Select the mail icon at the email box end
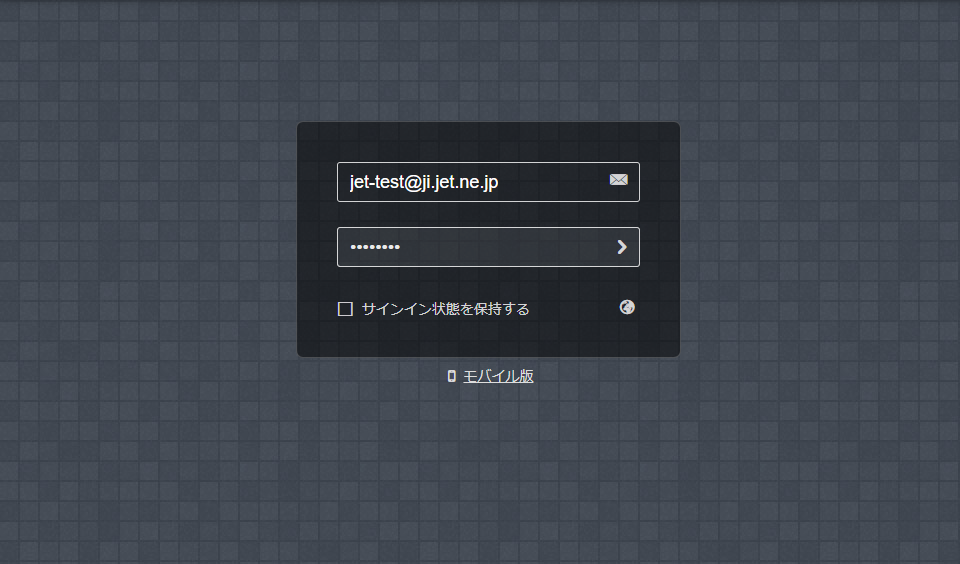The image size is (960, 564). 618,179
